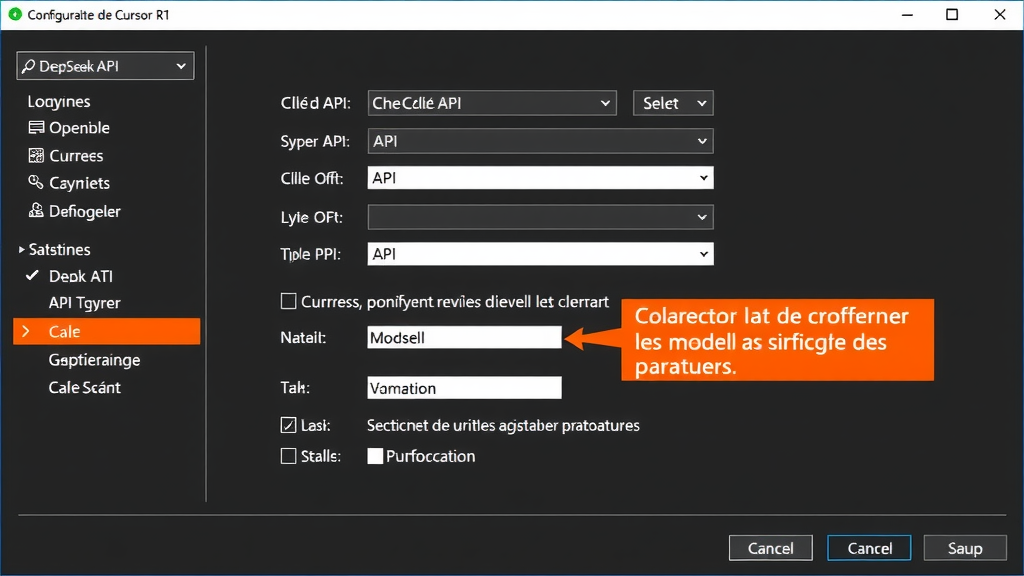Open the empty Lyle OFt dropdown
The image size is (1024, 576).
click(540, 217)
